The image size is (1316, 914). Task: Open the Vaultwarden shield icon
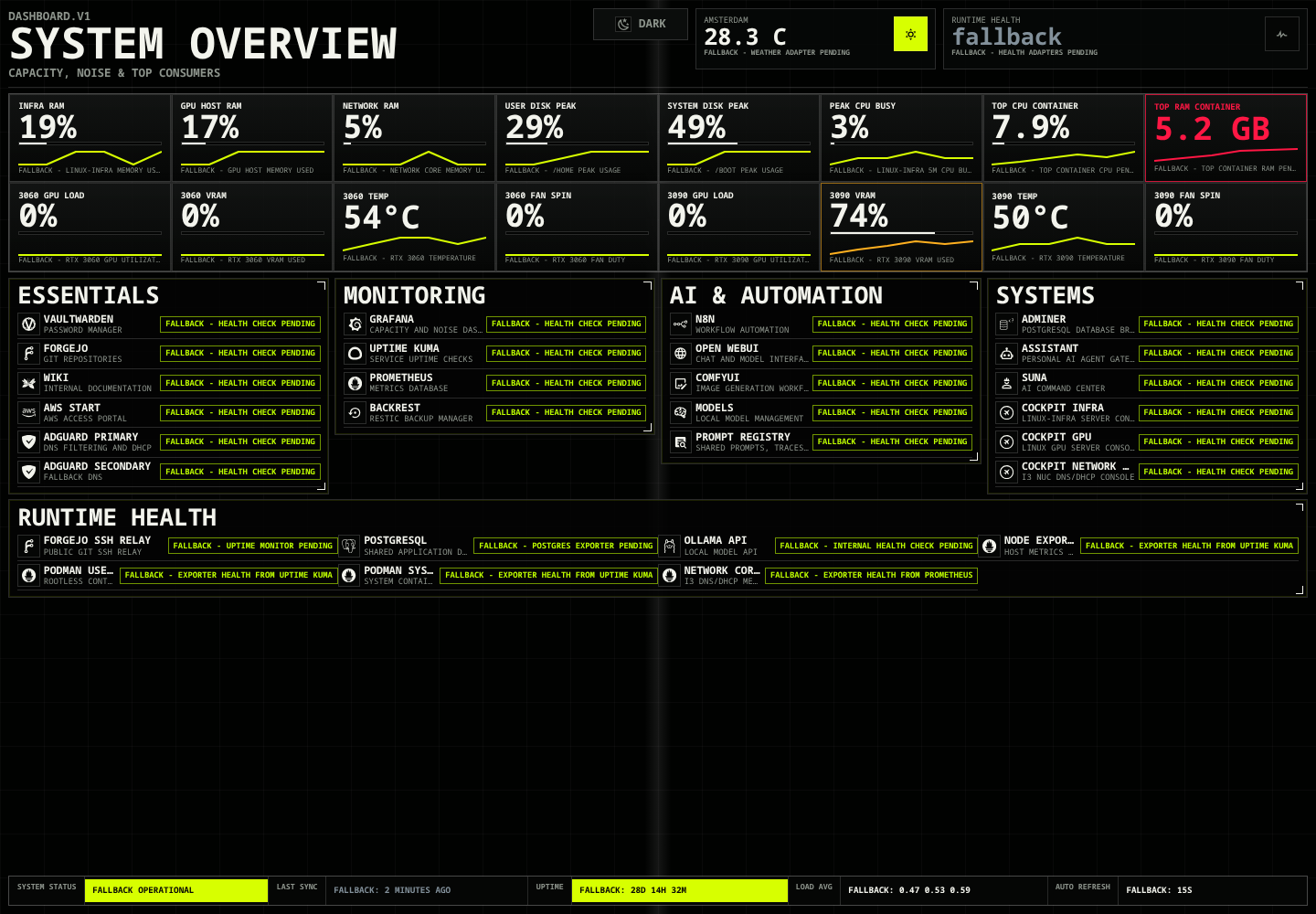(x=28, y=324)
